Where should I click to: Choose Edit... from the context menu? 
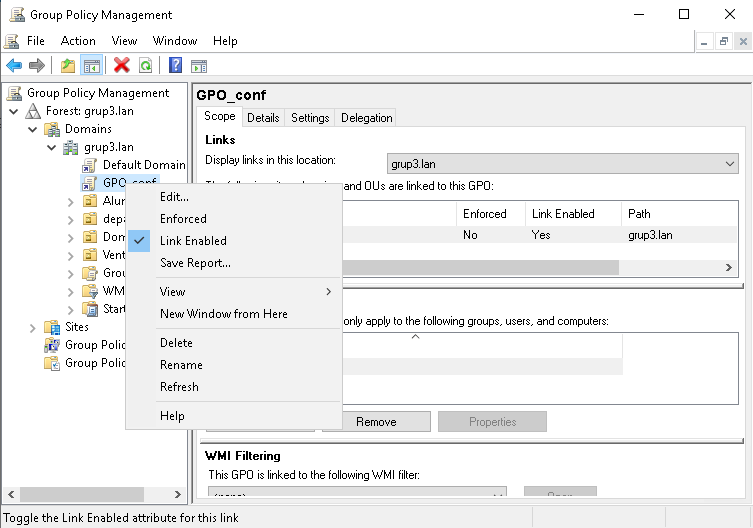point(174,197)
